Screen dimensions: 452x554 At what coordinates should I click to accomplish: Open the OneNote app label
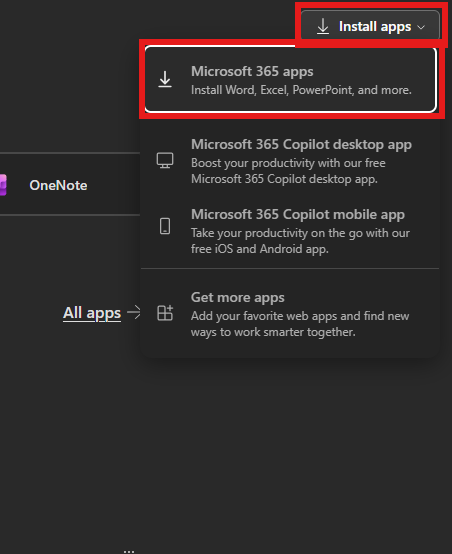click(58, 185)
